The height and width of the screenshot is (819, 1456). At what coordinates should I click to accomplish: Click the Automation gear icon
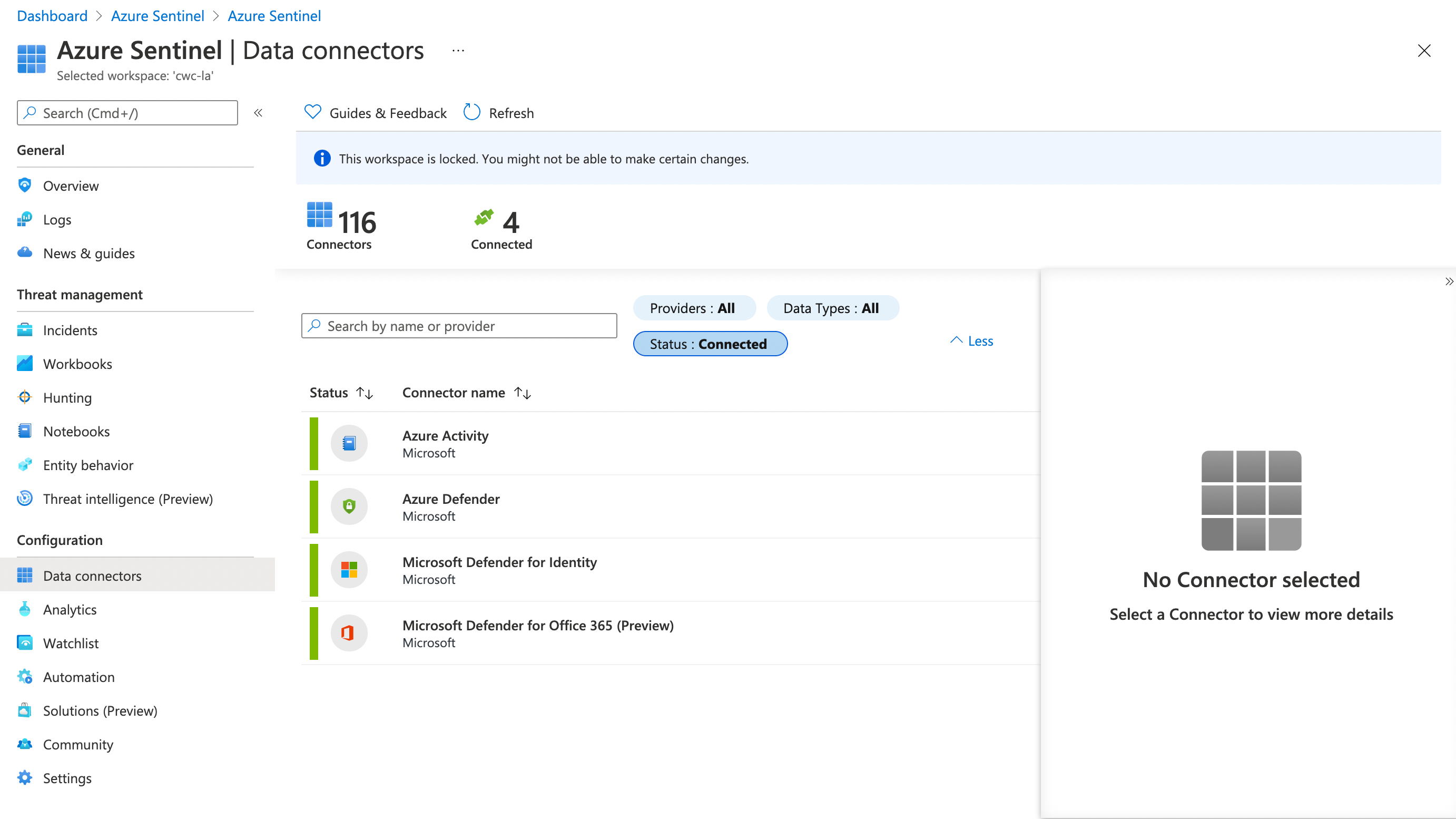(25, 677)
